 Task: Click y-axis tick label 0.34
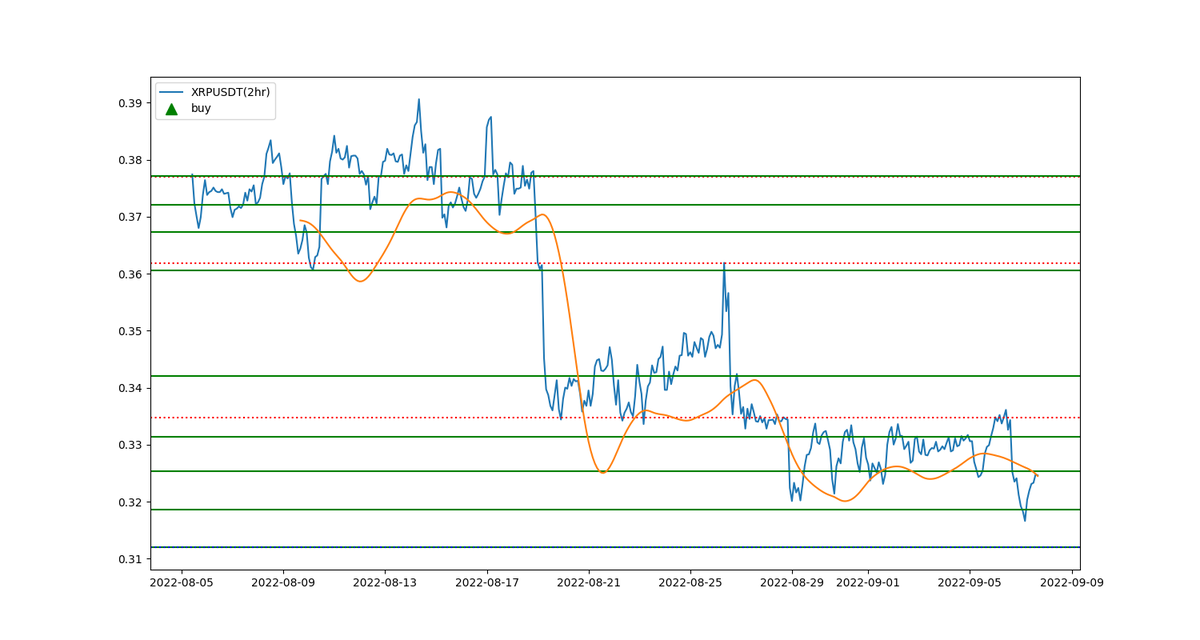coord(130,388)
